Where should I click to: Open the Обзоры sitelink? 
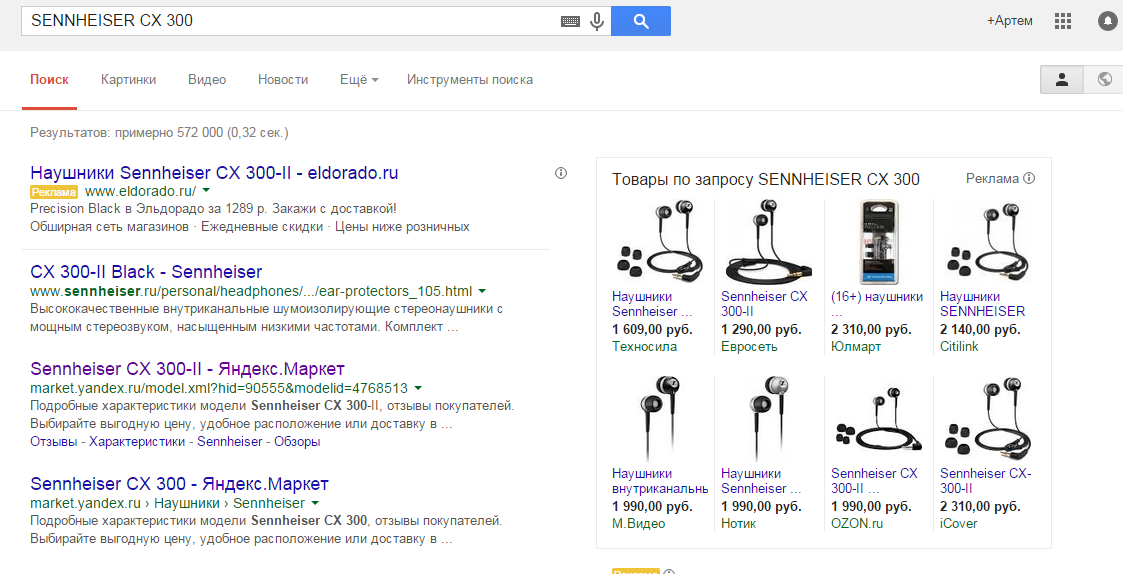click(x=297, y=441)
